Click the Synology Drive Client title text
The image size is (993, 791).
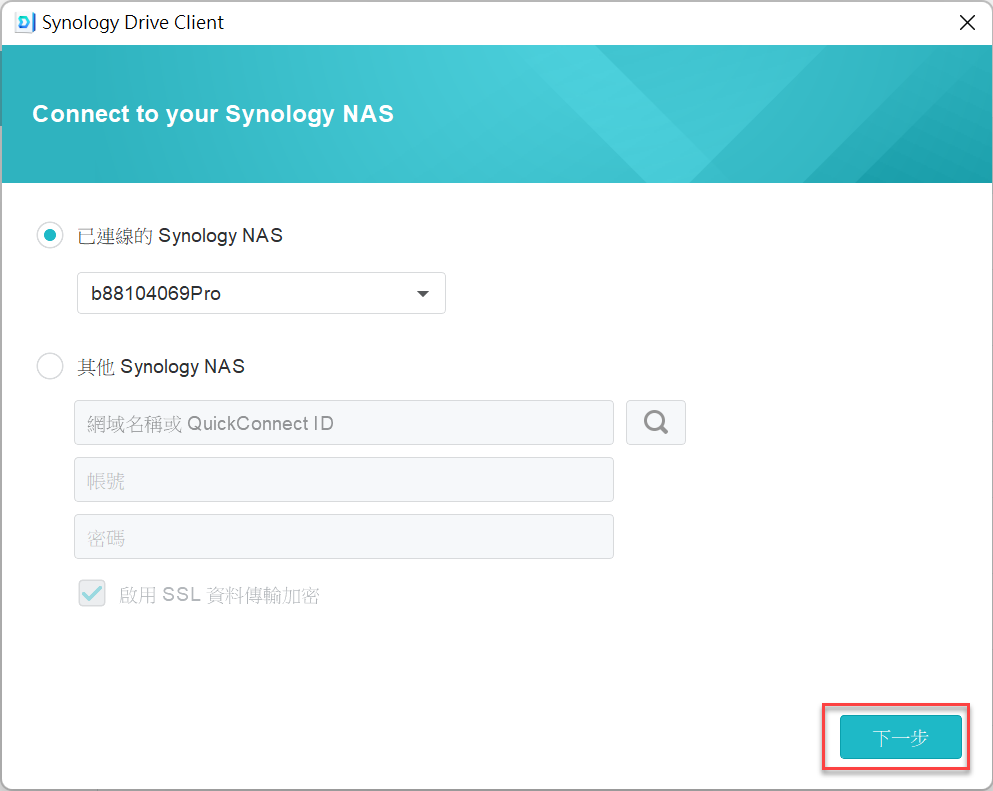click(x=132, y=23)
